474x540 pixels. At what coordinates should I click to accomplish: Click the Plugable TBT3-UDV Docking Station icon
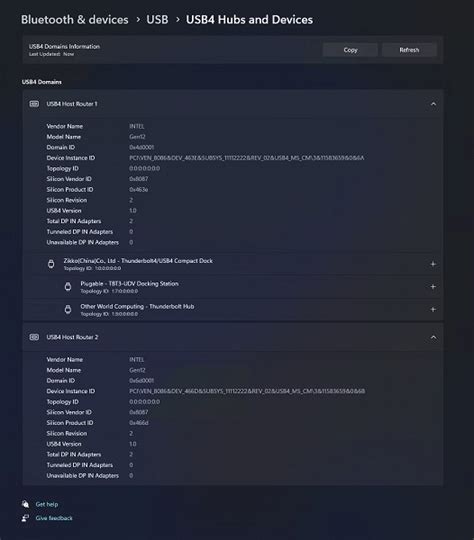[68, 287]
